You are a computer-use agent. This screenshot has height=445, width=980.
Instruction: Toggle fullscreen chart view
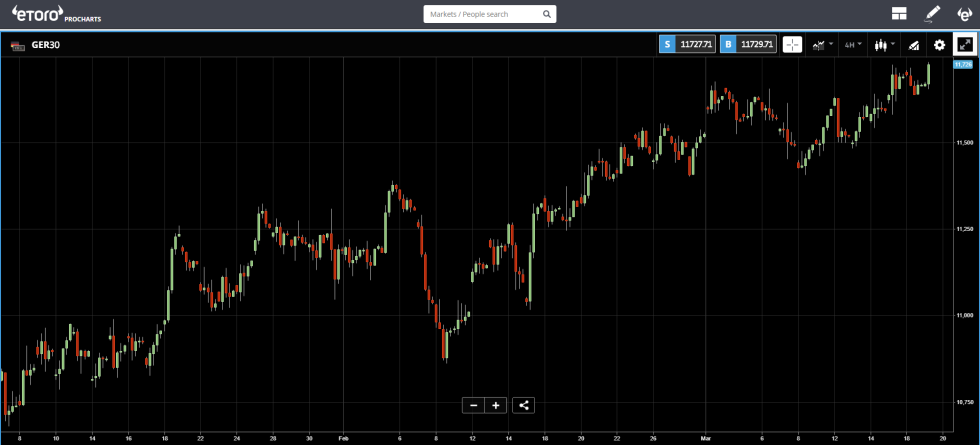point(965,44)
